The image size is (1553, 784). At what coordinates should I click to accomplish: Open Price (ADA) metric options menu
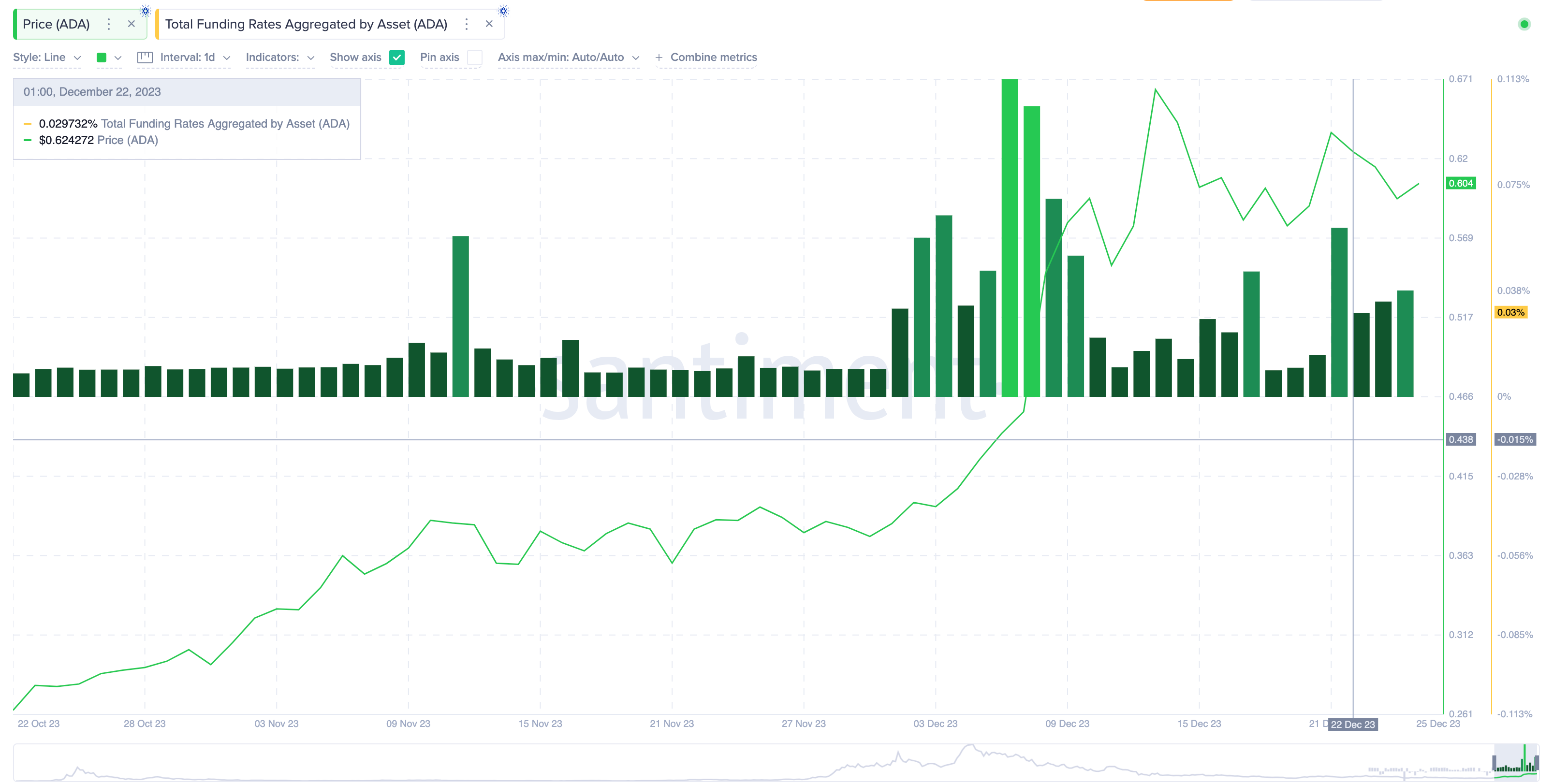point(108,24)
